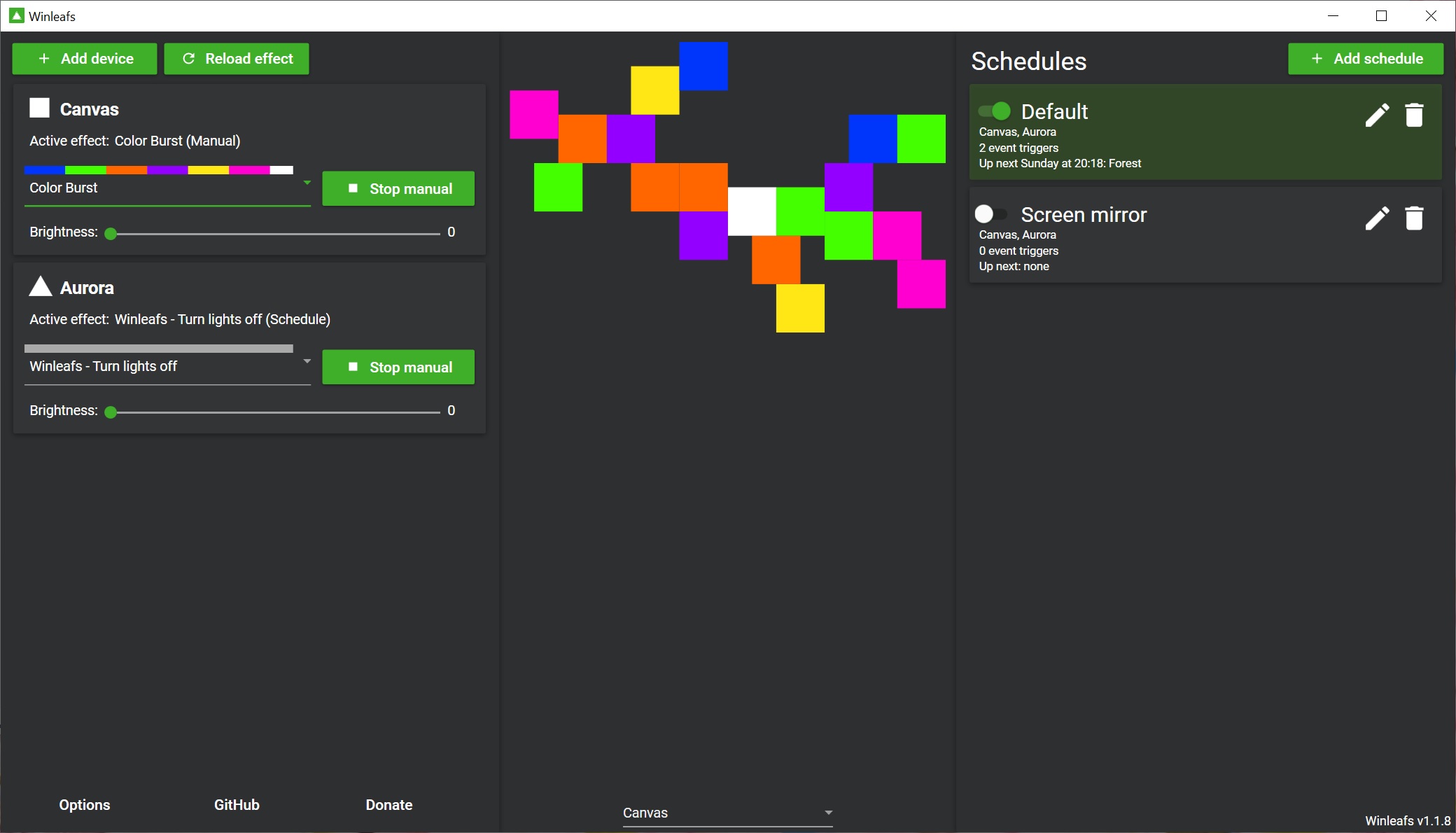Edit the Default schedule with pencil icon
The height and width of the screenshot is (833, 1456).
pyautogui.click(x=1377, y=115)
